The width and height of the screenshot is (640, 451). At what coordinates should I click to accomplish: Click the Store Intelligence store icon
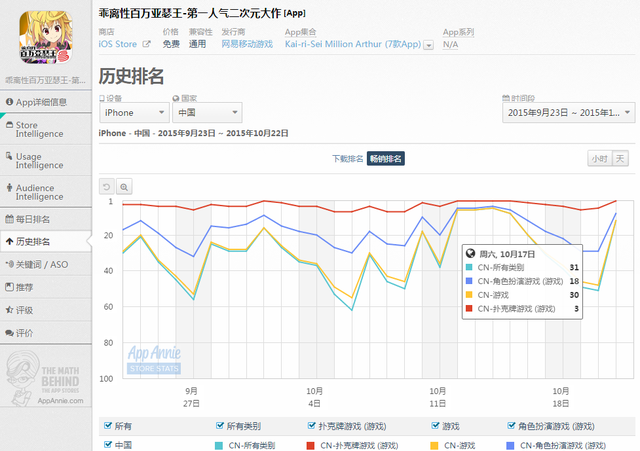coord(9,124)
